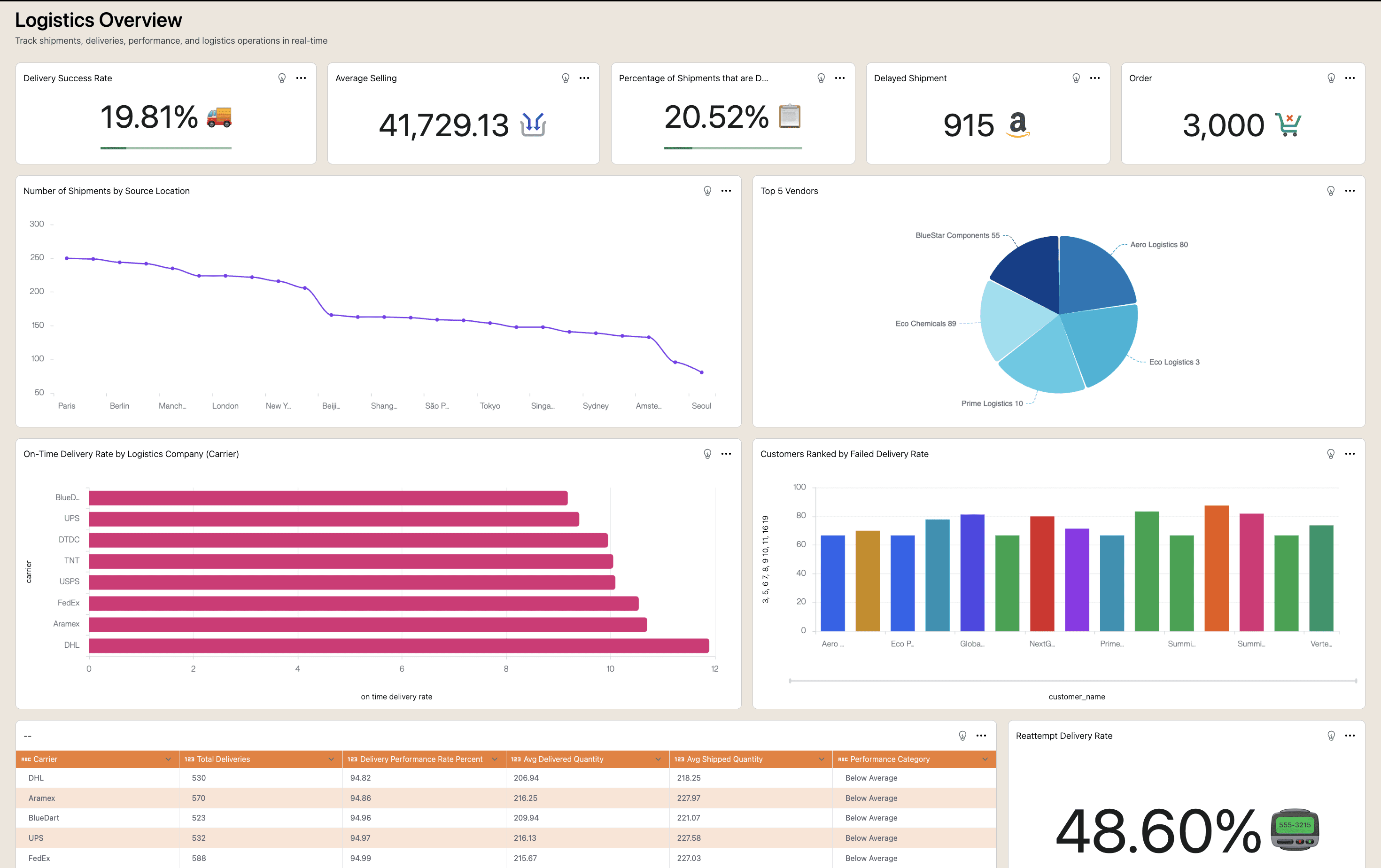Screen dimensions: 1381x868
Task: Click the Paris point on the shipments line chart
Action: 67,257
